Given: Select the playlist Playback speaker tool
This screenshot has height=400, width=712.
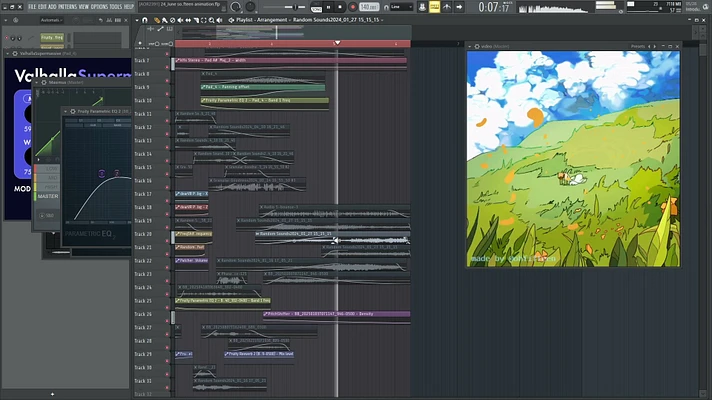Looking at the screenshot, I should (220, 20).
